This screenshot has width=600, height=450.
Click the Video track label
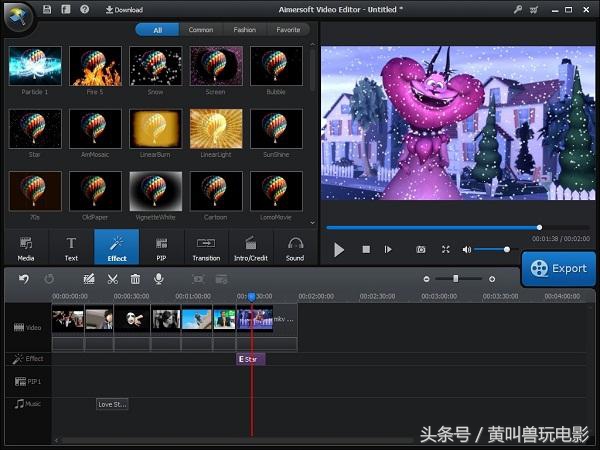[x=28, y=327]
